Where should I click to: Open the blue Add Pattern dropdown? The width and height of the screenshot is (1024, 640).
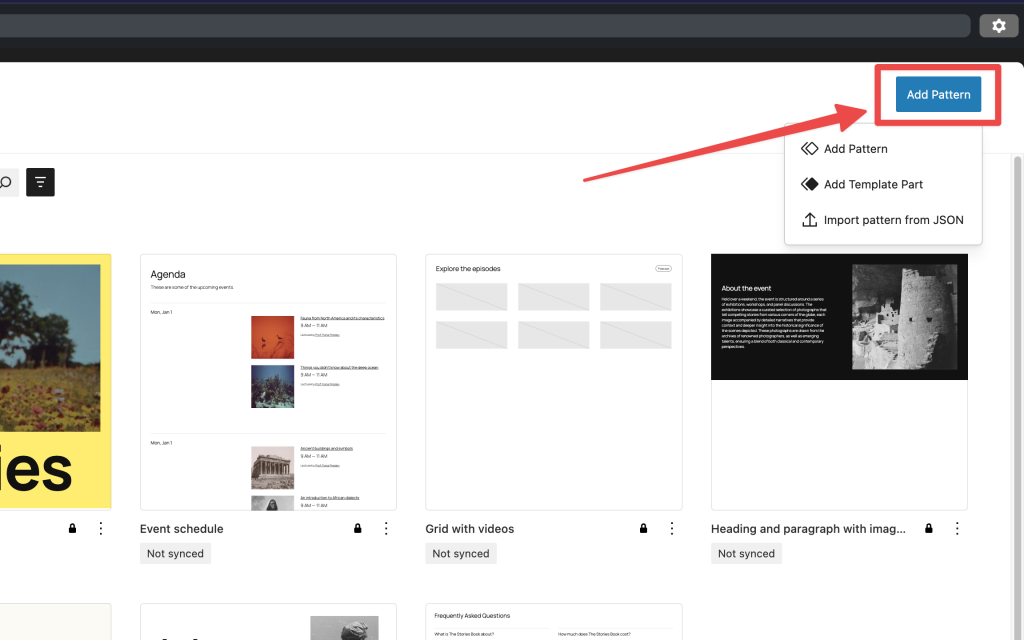938,94
